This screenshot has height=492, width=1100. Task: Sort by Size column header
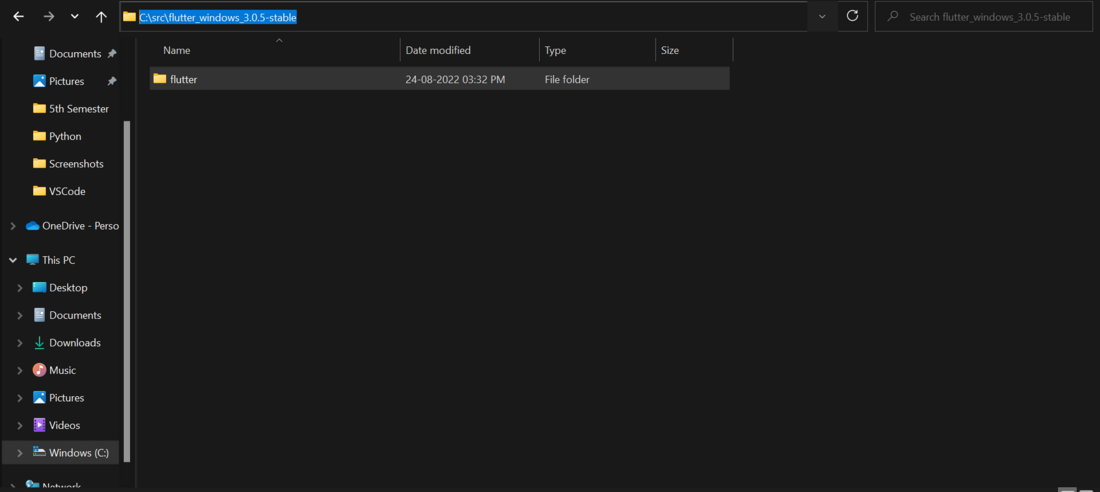tap(670, 51)
